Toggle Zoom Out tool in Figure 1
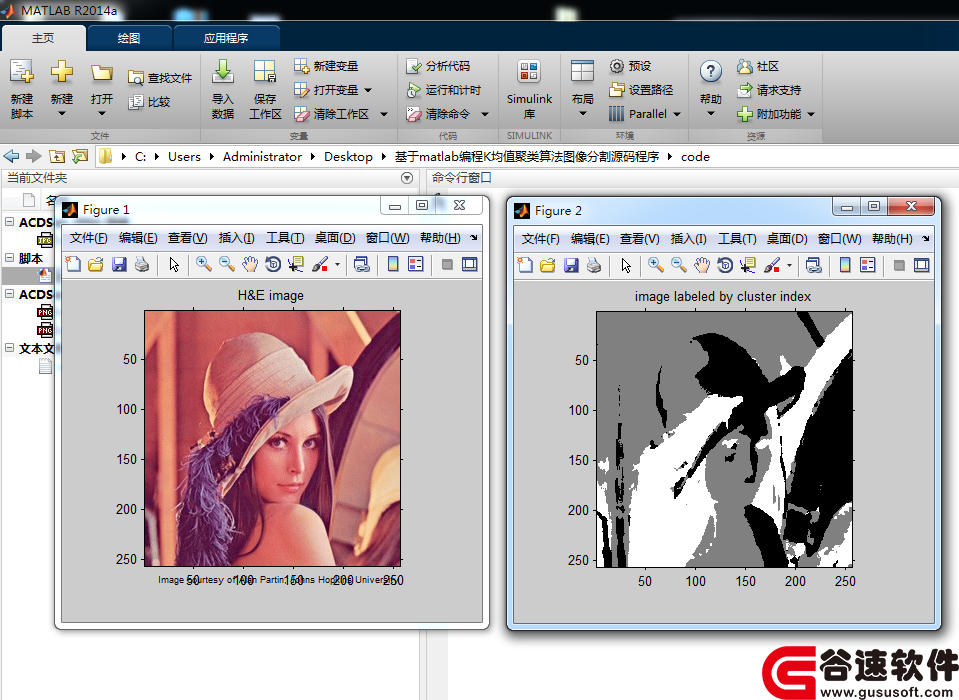This screenshot has width=959, height=700. 227,264
